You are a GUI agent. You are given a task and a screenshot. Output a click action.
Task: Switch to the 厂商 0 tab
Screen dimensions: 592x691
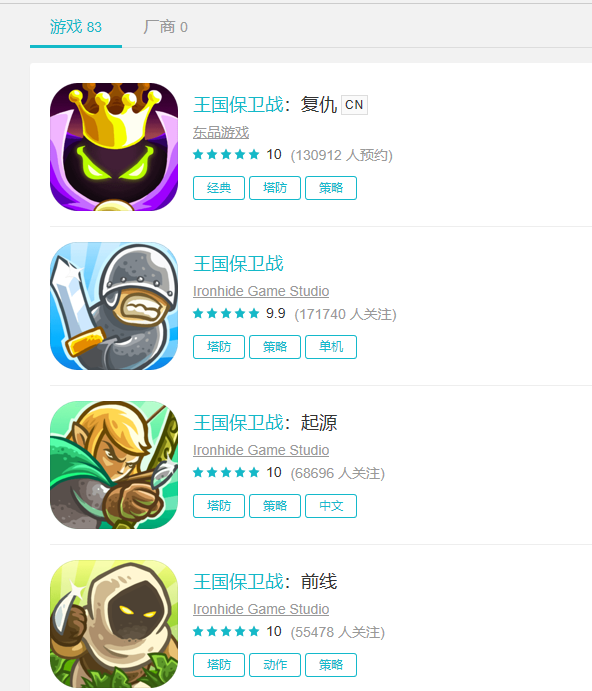pos(165,27)
